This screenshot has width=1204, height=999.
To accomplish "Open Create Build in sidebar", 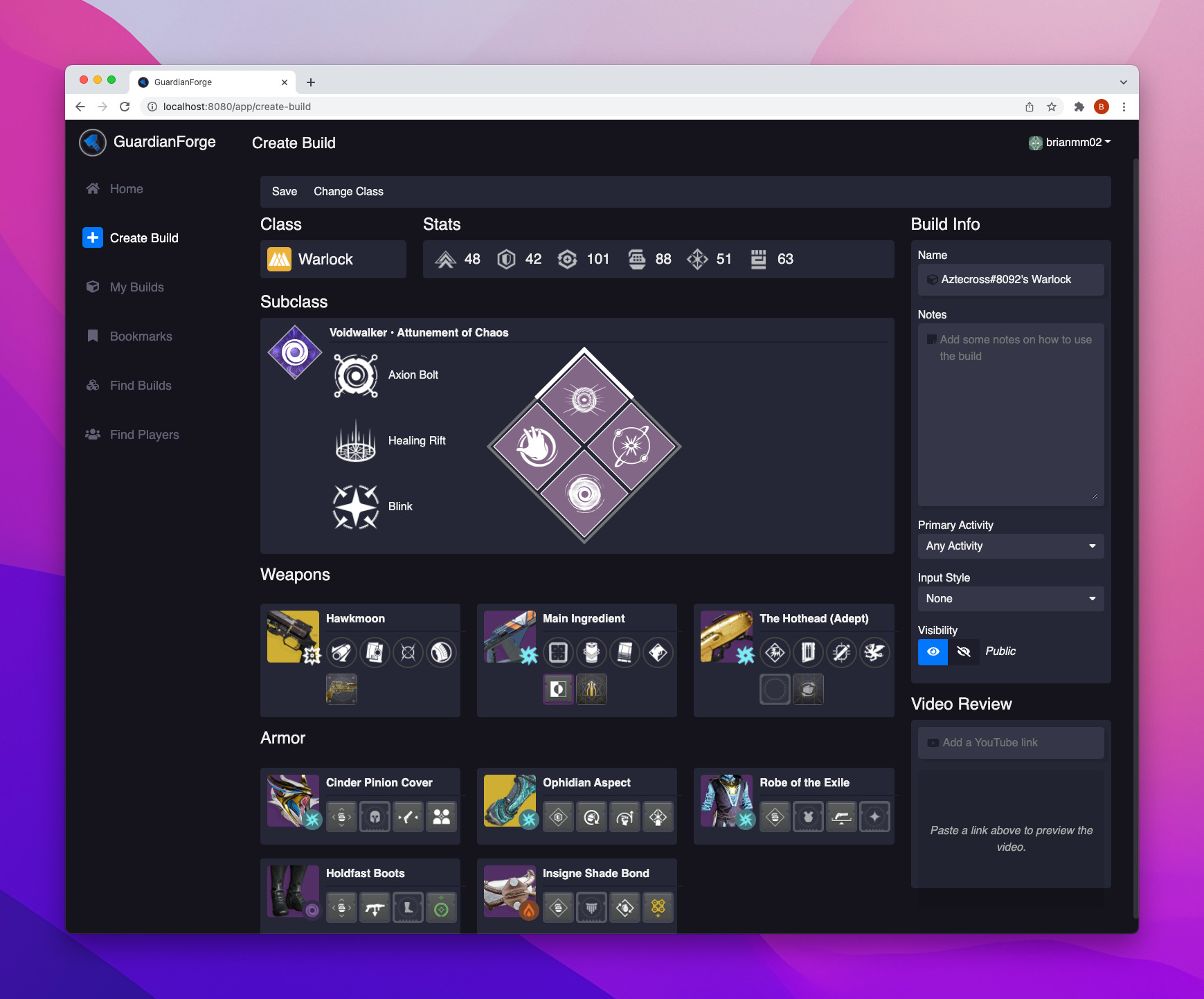I will (131, 238).
